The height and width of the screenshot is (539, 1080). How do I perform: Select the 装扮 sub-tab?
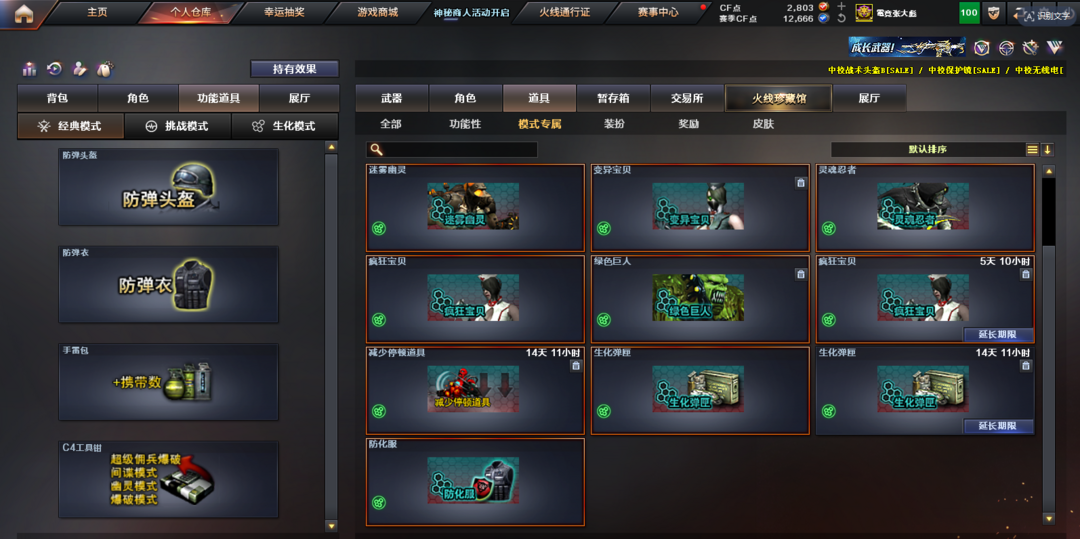pyautogui.click(x=614, y=125)
